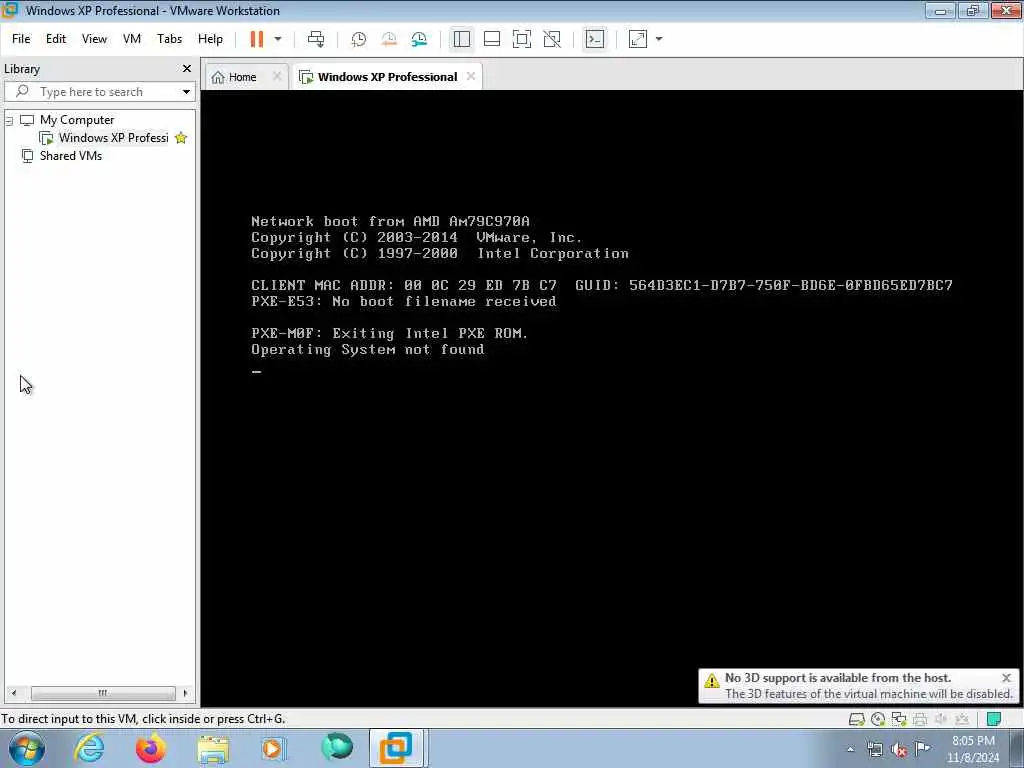Revert to snapshot using the orange arrow clock icon
This screenshot has height=768, width=1024.
point(389,39)
